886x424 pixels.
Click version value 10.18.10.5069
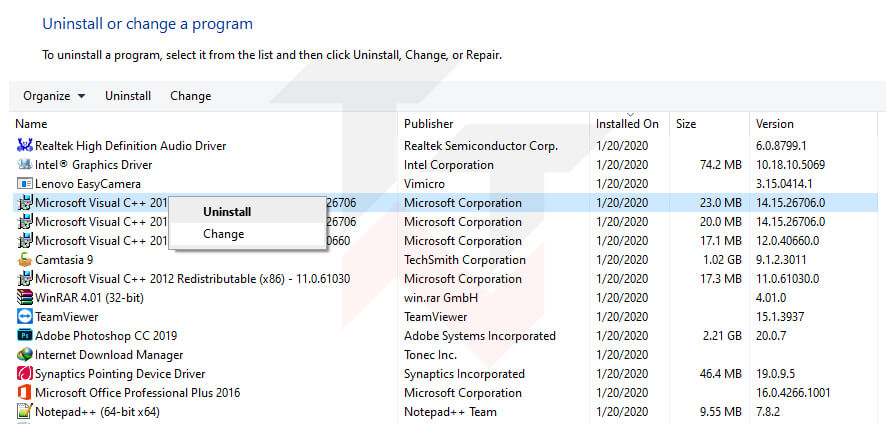pos(791,165)
